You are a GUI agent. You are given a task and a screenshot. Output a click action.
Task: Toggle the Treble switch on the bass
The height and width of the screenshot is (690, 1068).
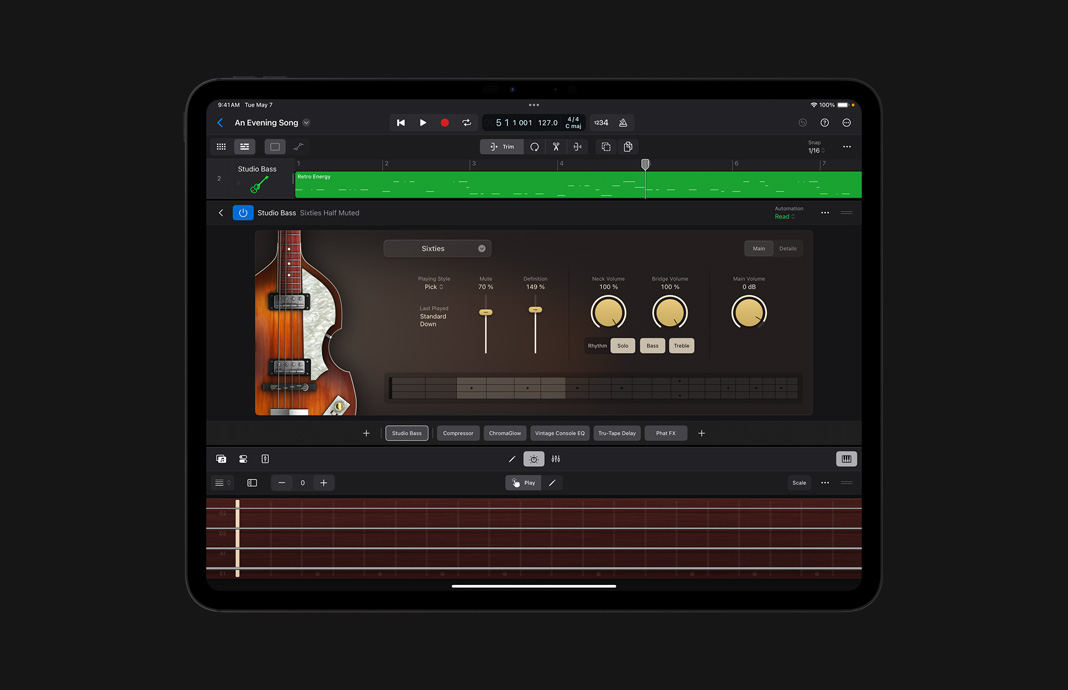pyautogui.click(x=681, y=345)
